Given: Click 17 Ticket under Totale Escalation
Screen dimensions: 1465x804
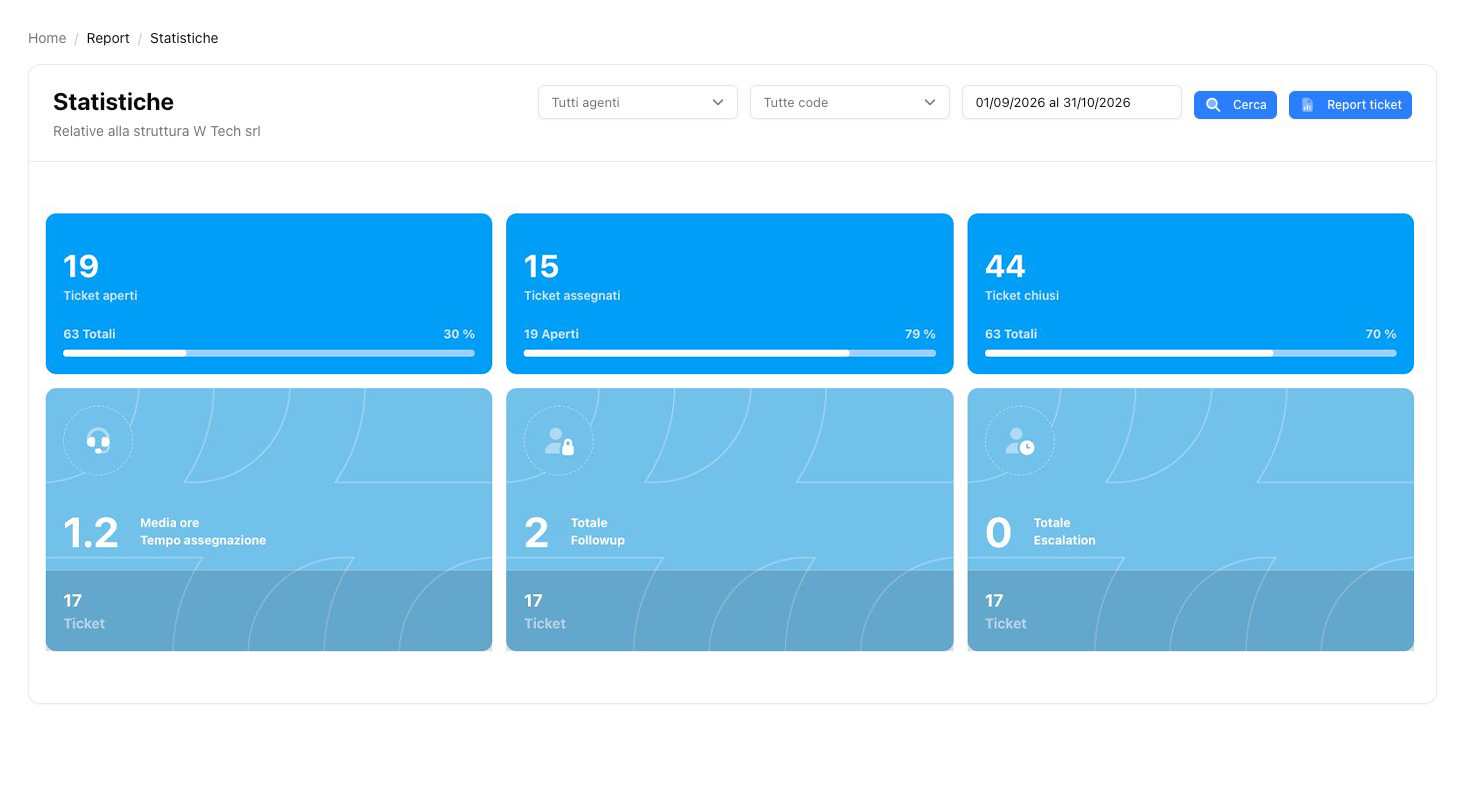Looking at the screenshot, I should [x=1006, y=611].
